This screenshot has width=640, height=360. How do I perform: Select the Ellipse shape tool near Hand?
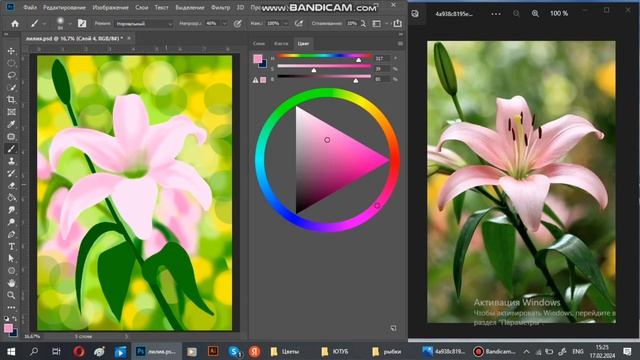point(11,271)
